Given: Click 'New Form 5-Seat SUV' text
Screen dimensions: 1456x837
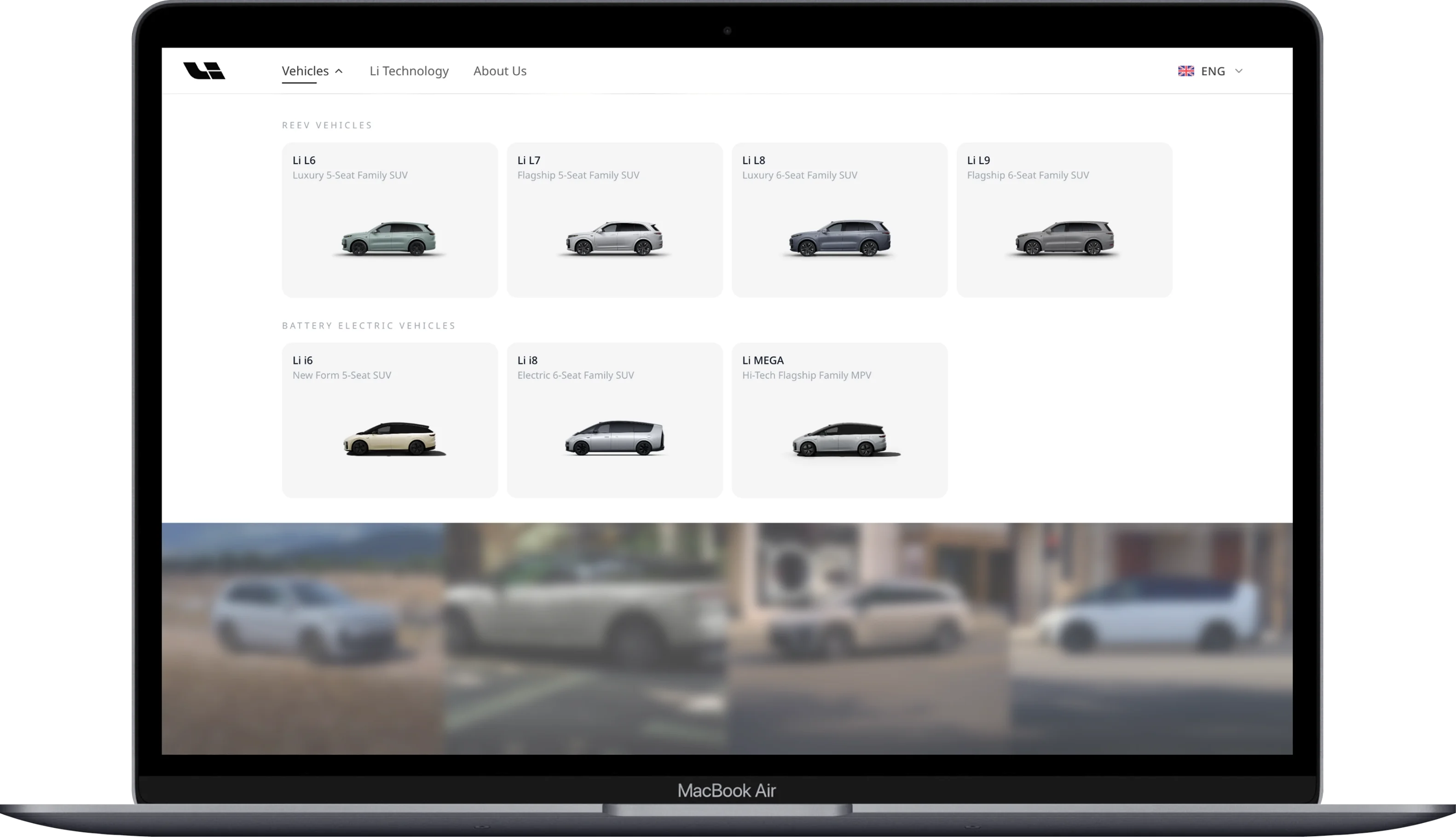Looking at the screenshot, I should coord(342,375).
